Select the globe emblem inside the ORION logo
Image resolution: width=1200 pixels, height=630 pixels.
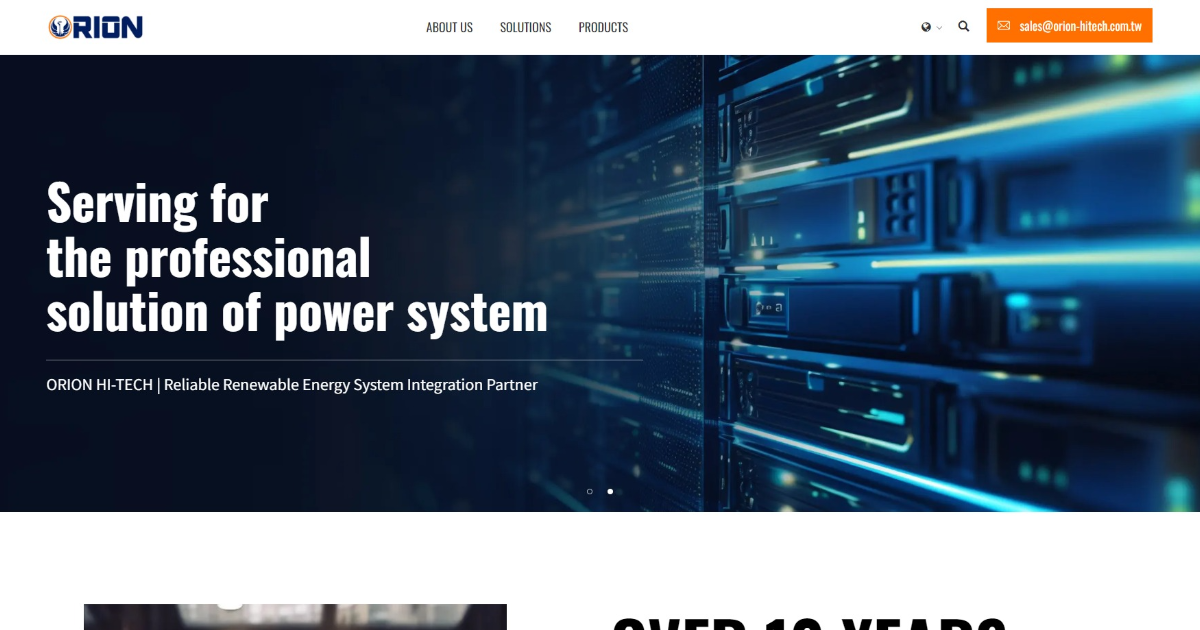click(60, 26)
